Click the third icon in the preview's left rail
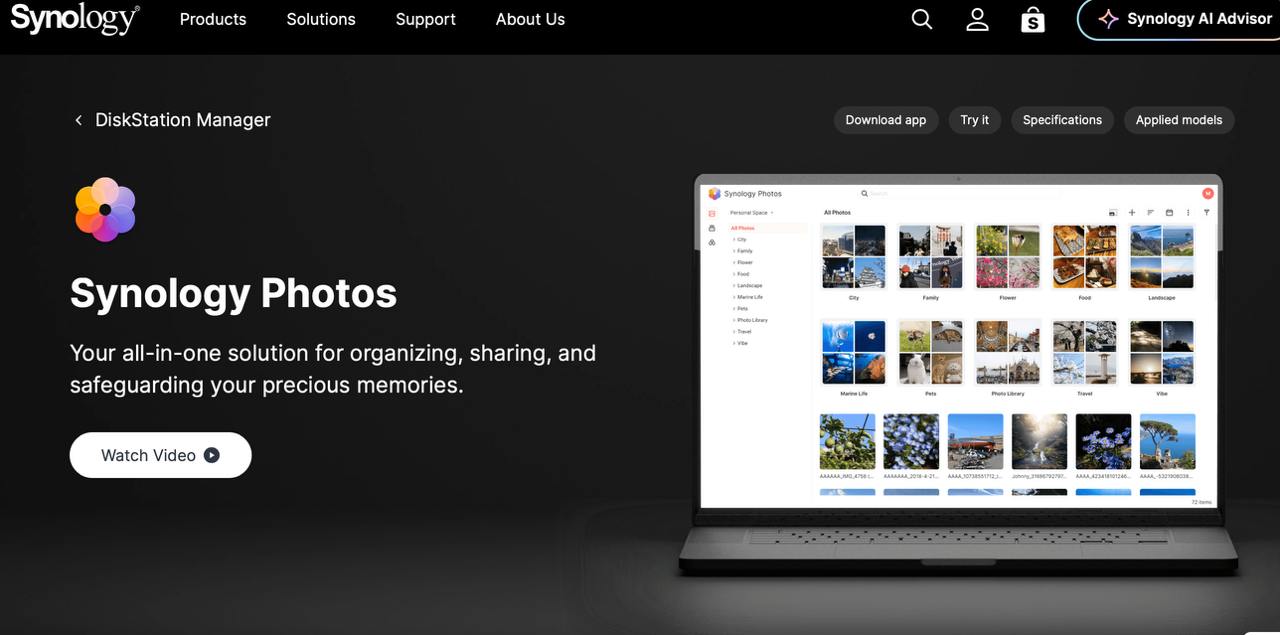Viewport: 1280px width, 635px height. coord(712,242)
